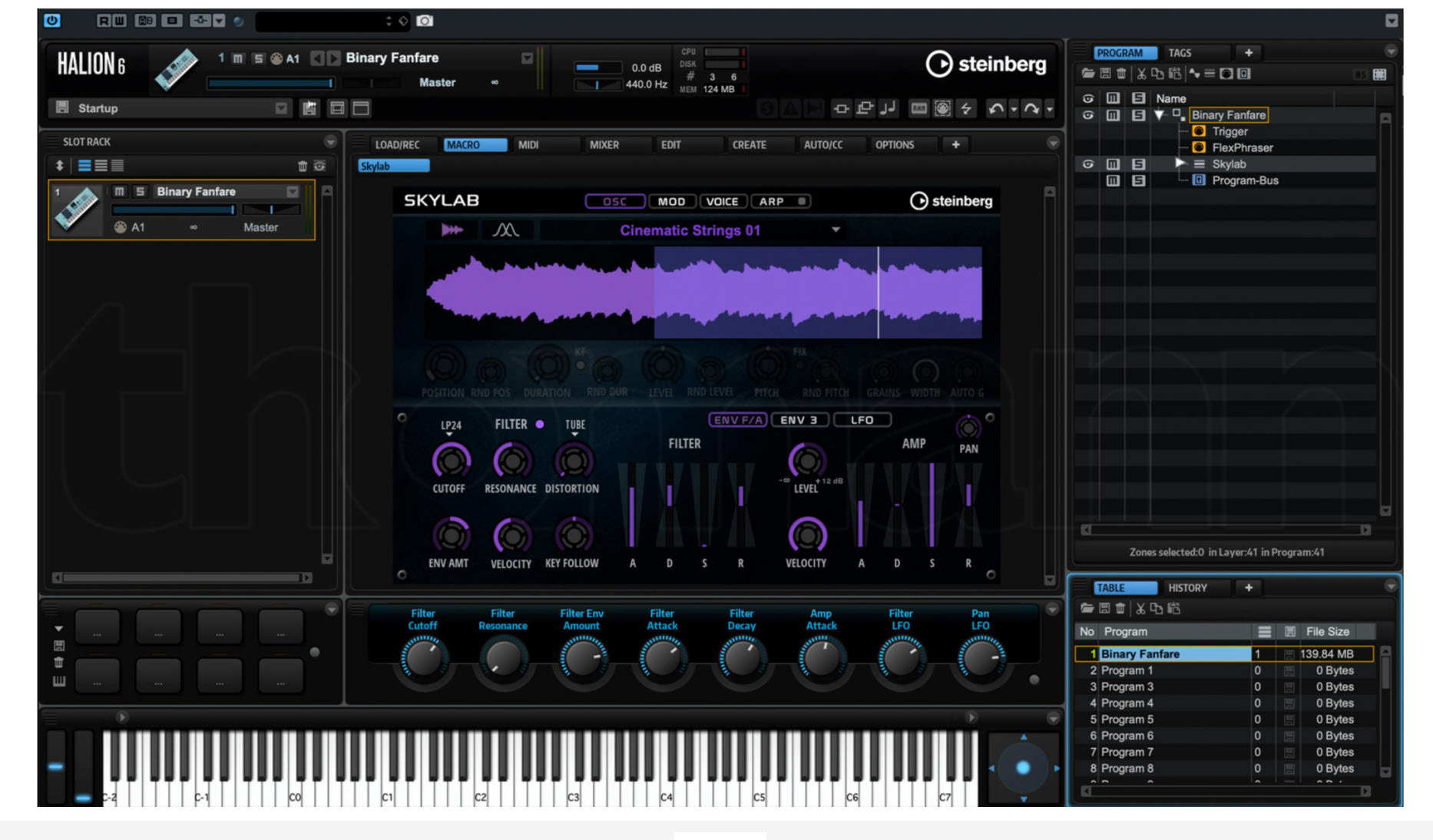Click the OSC page button in Skylab
Image resolution: width=1433 pixels, height=840 pixels.
pos(614,201)
